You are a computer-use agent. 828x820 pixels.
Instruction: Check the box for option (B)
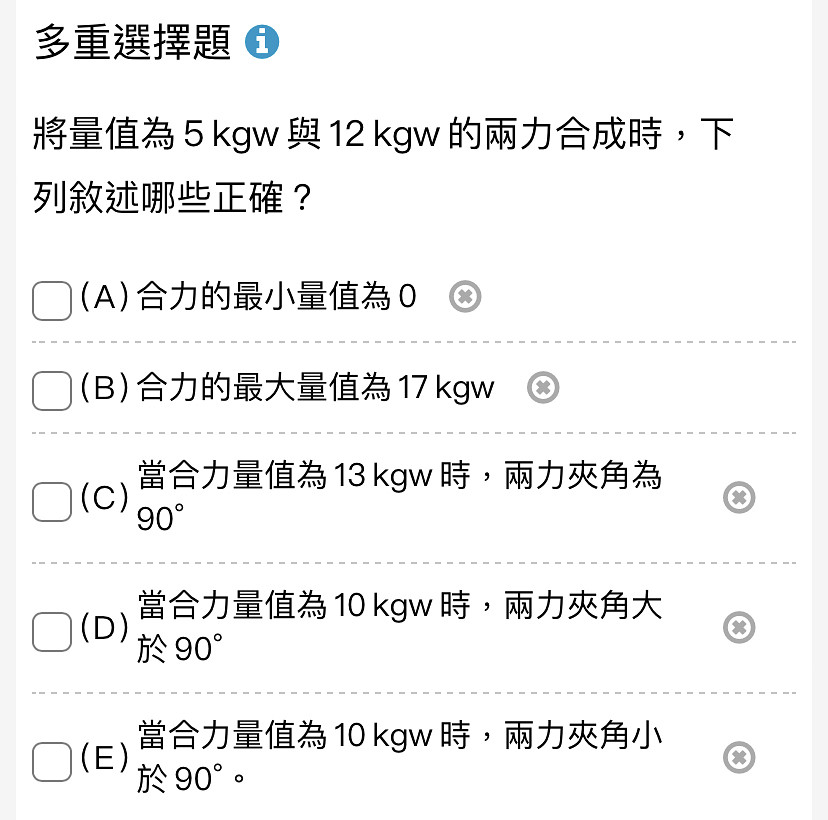coord(52,391)
